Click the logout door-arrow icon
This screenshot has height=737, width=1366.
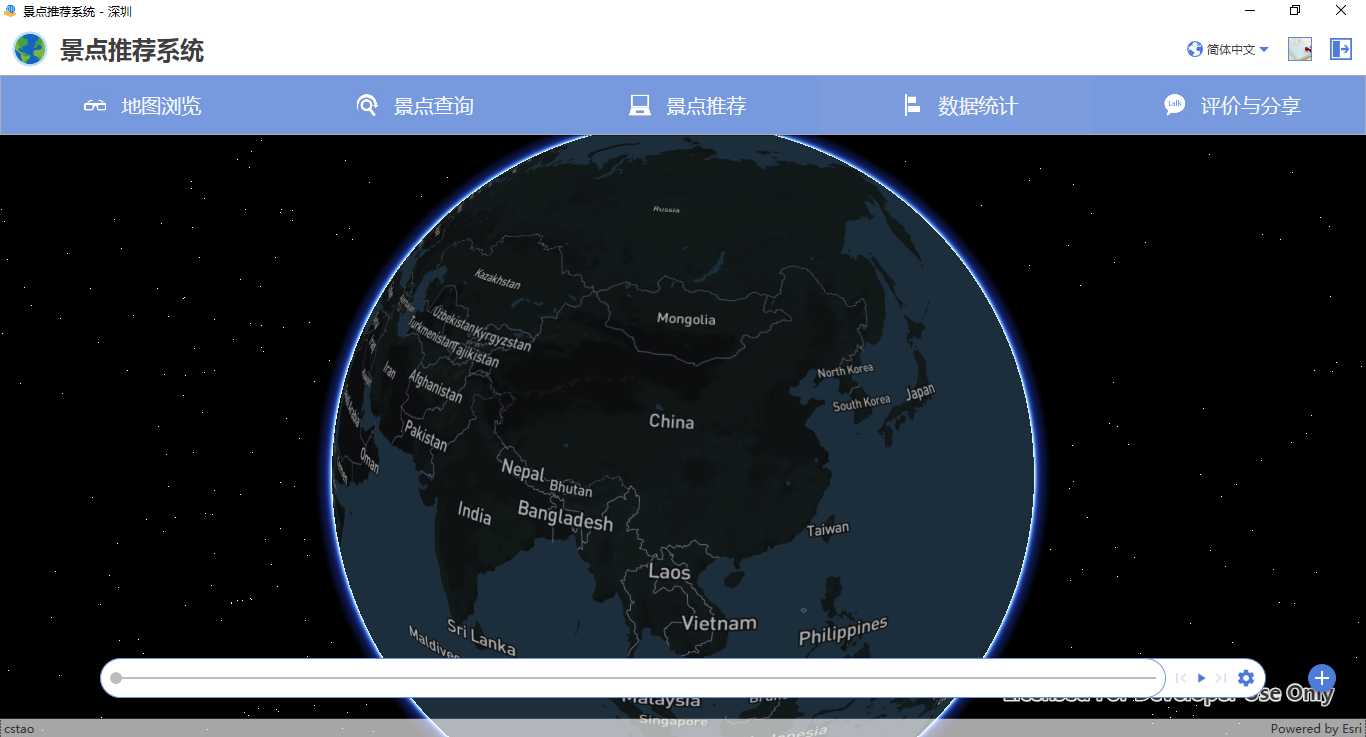point(1341,49)
